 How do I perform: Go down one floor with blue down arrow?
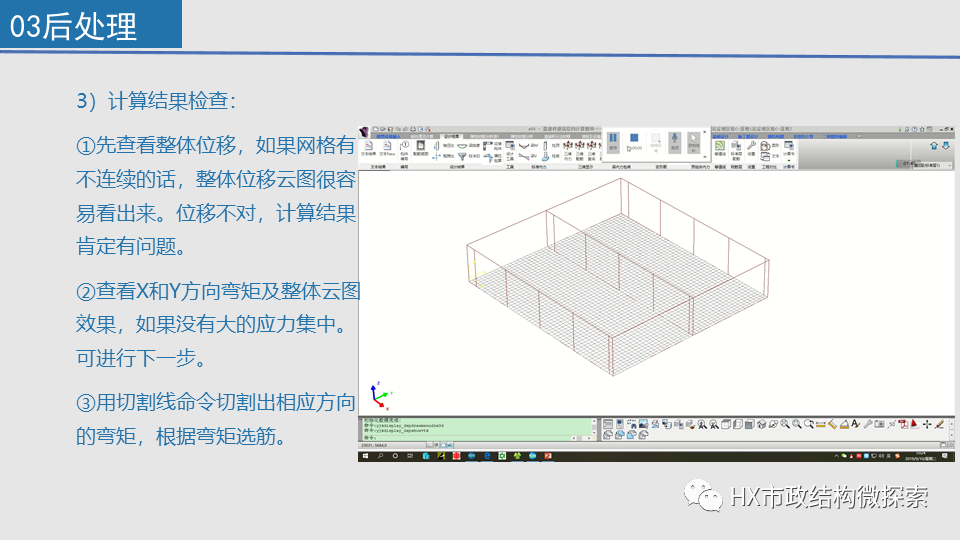pos(945,146)
